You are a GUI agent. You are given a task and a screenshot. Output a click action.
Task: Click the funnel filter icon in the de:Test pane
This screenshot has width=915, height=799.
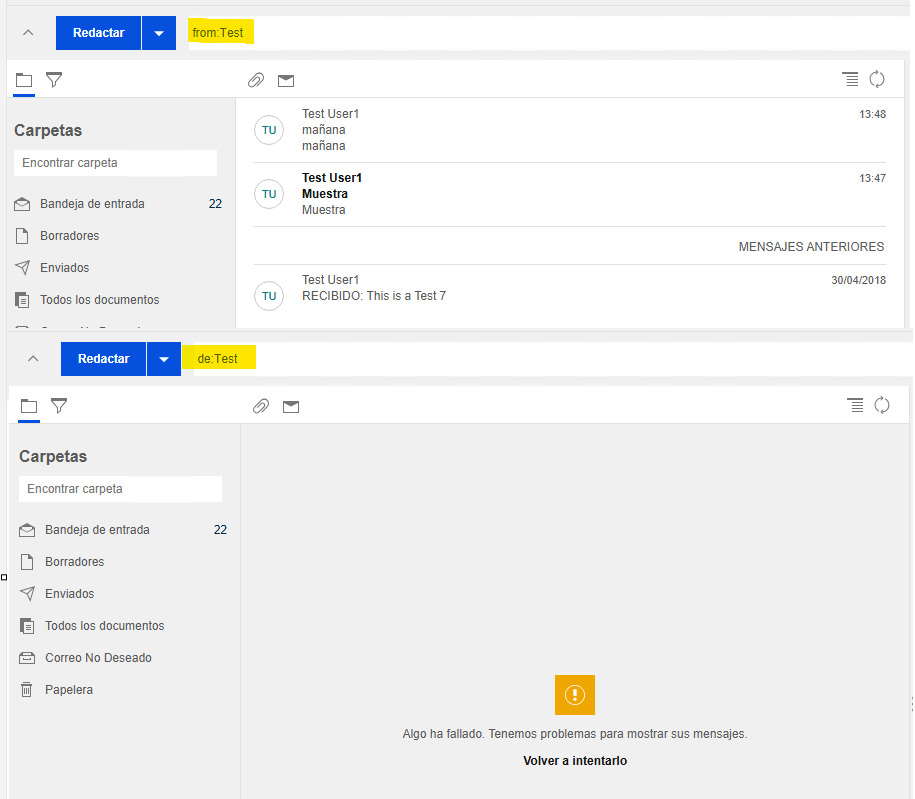coord(59,406)
